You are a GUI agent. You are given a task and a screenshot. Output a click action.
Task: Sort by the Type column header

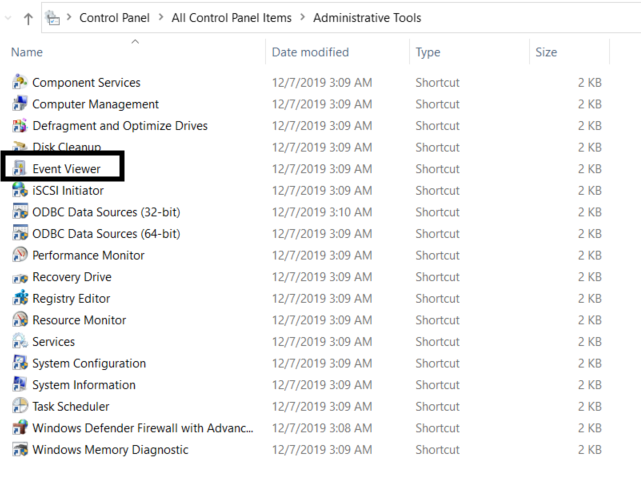[x=428, y=52]
